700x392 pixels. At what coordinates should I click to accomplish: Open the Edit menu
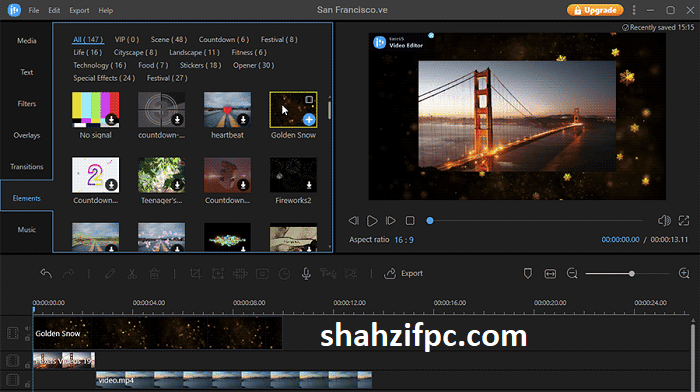(54, 10)
